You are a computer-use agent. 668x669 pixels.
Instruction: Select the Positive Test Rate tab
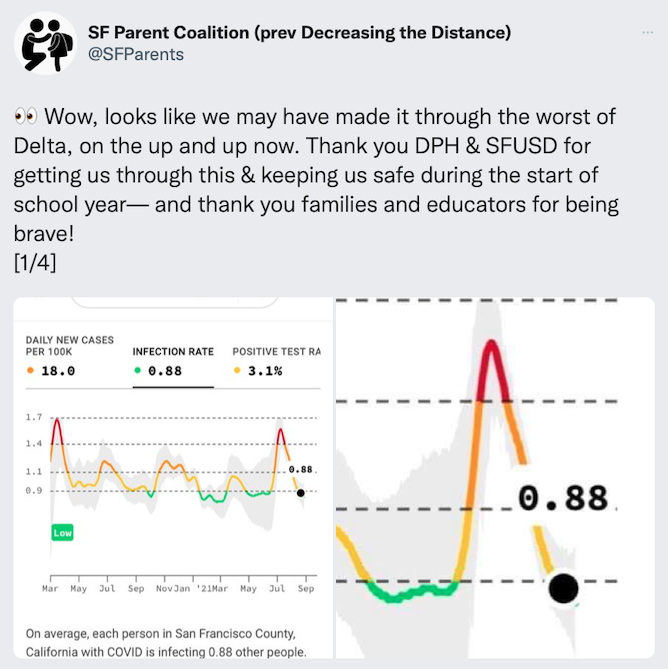pos(276,361)
